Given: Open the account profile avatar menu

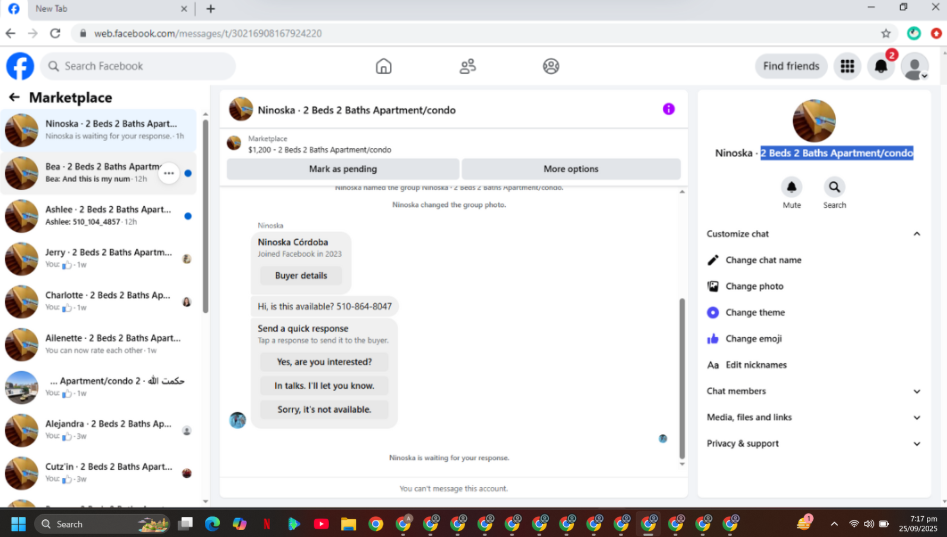Looking at the screenshot, I should tap(915, 66).
